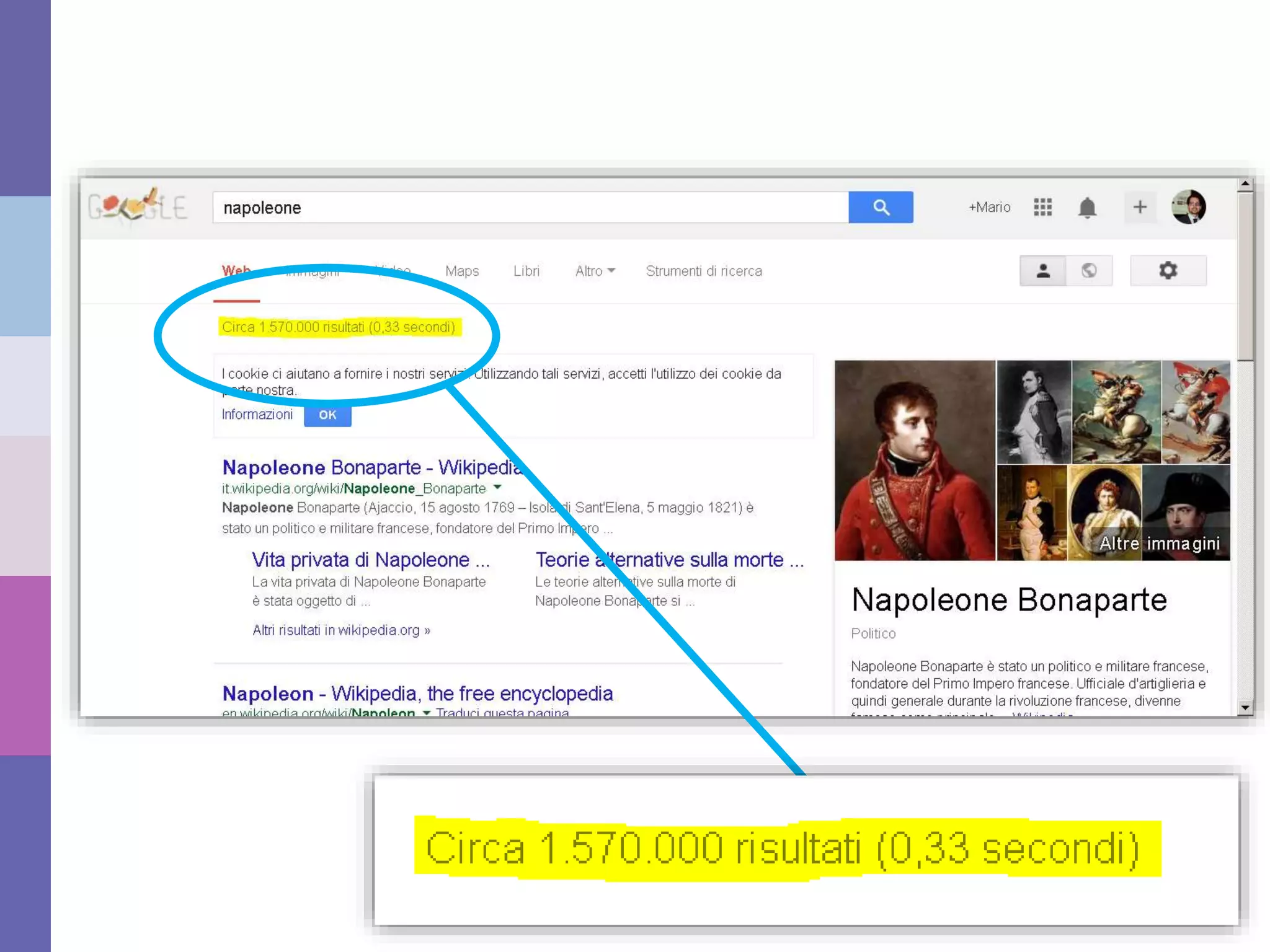Open Vita privata di Napoleone sublink

pos(371,560)
